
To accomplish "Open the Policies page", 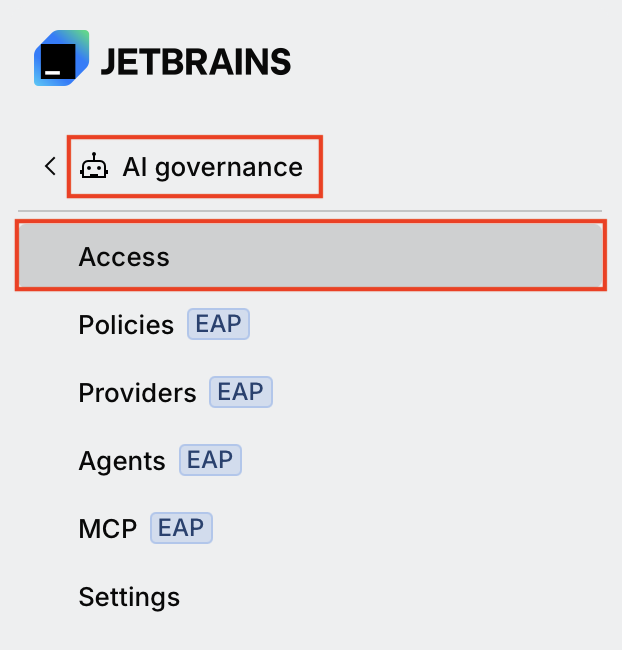I will coord(126,325).
